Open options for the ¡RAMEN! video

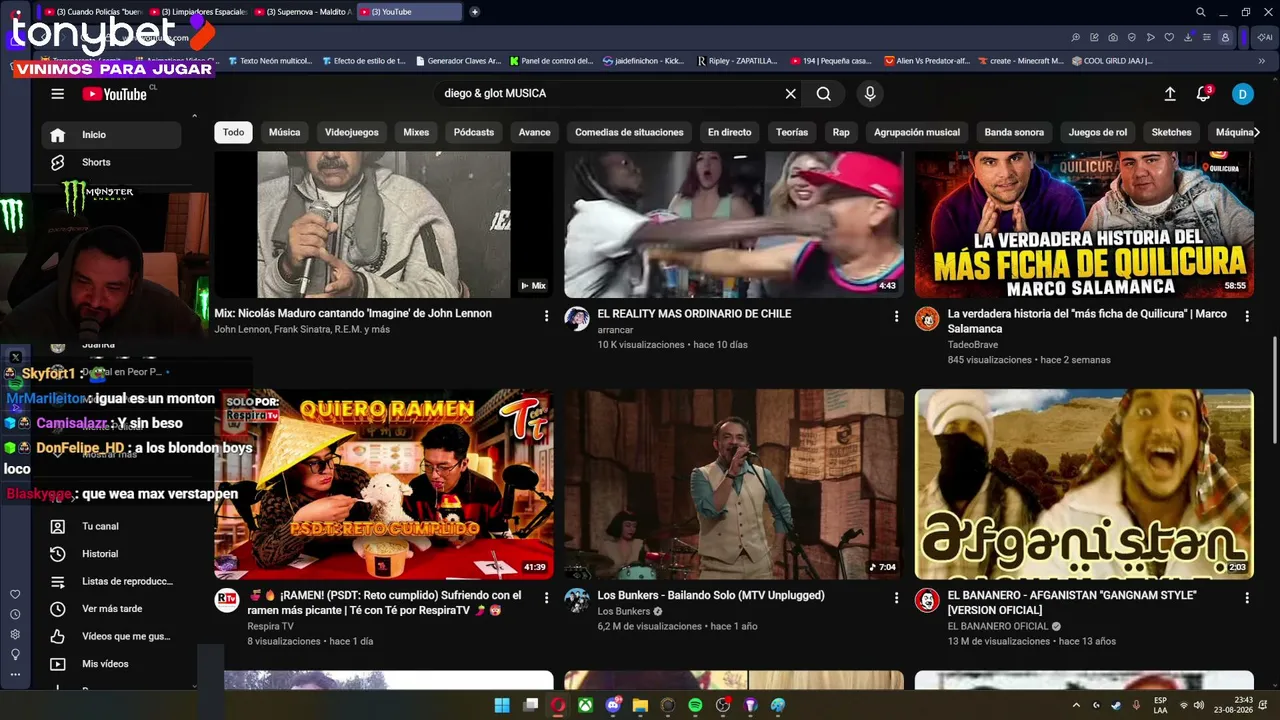(x=546, y=598)
